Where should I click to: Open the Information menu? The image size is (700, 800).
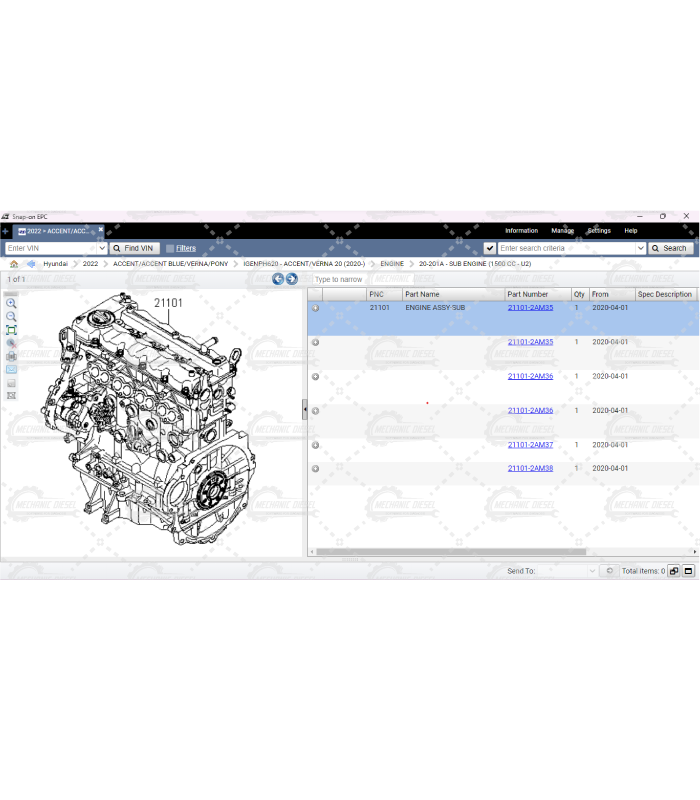pos(521,231)
